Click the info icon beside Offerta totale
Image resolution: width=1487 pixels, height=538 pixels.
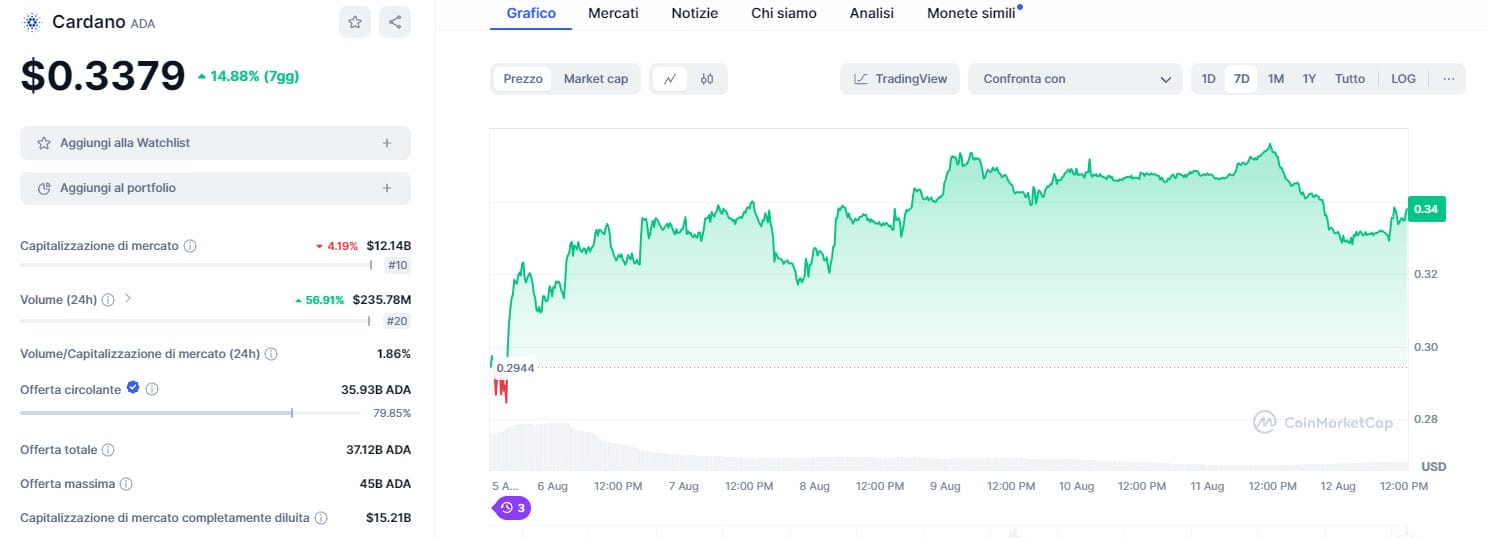click(x=108, y=450)
